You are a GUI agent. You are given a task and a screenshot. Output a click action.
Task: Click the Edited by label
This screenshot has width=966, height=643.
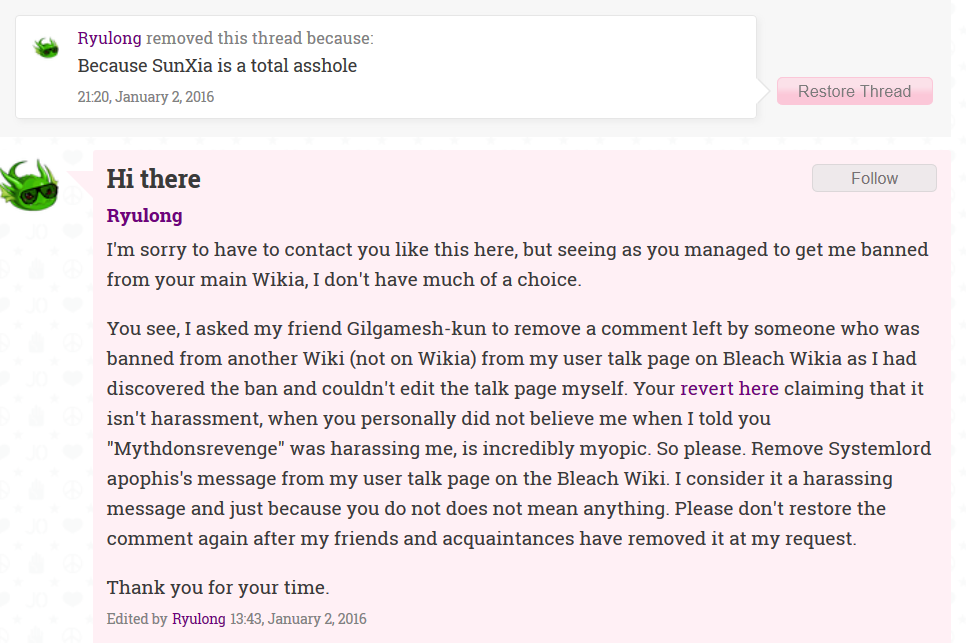[x=137, y=619]
